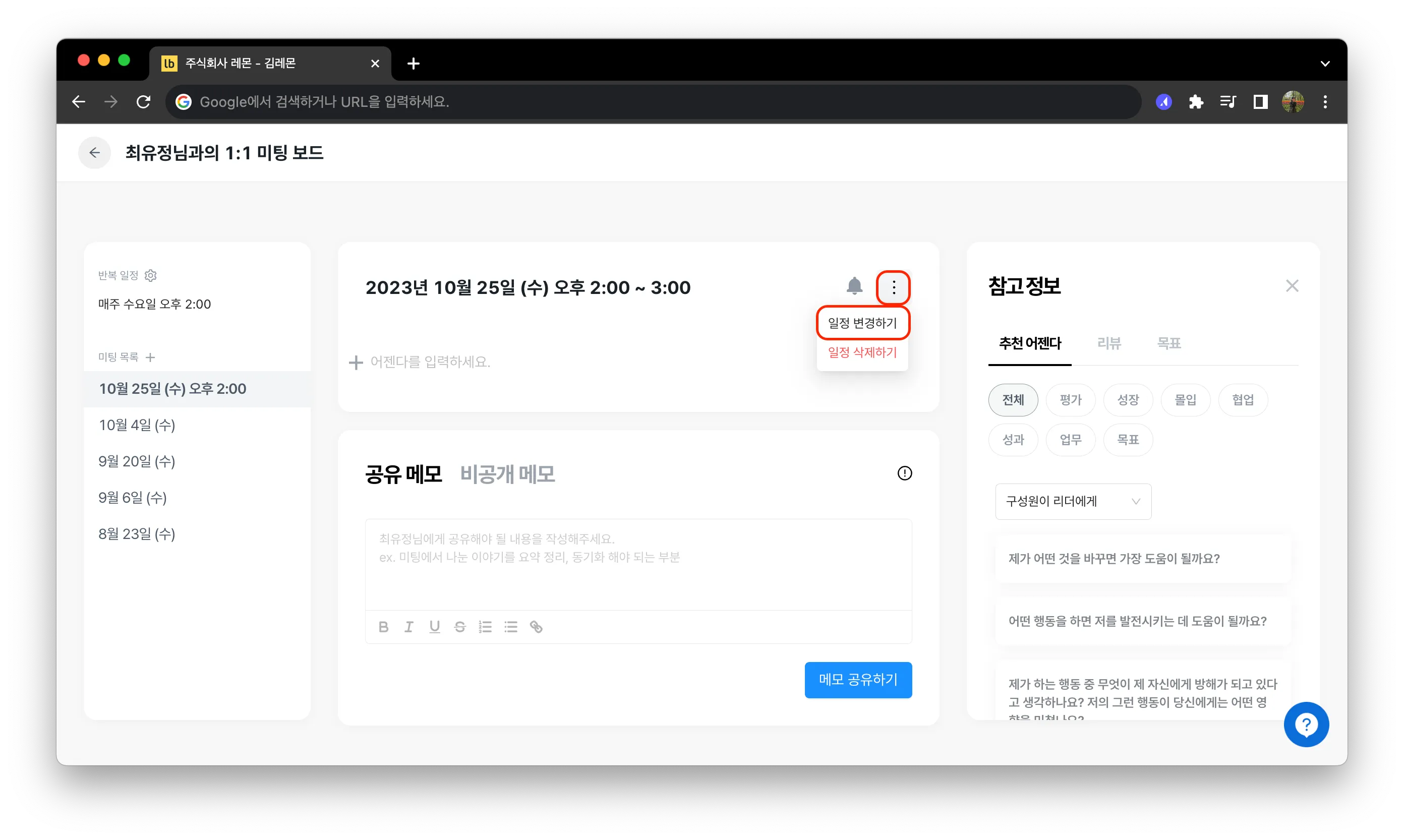Click the 메모 공유하기 button

[x=858, y=680]
